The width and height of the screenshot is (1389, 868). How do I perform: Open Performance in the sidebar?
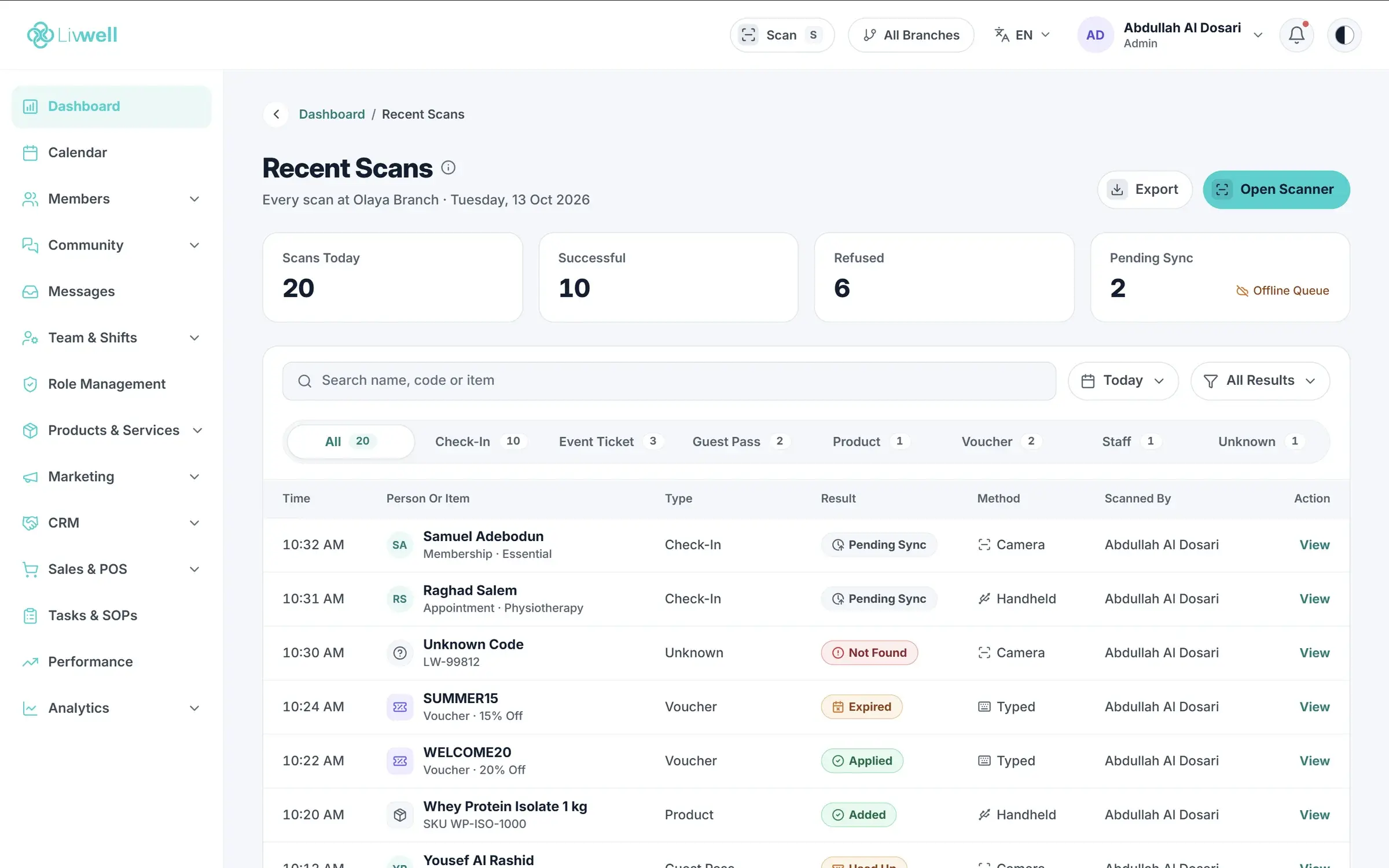[111, 662]
